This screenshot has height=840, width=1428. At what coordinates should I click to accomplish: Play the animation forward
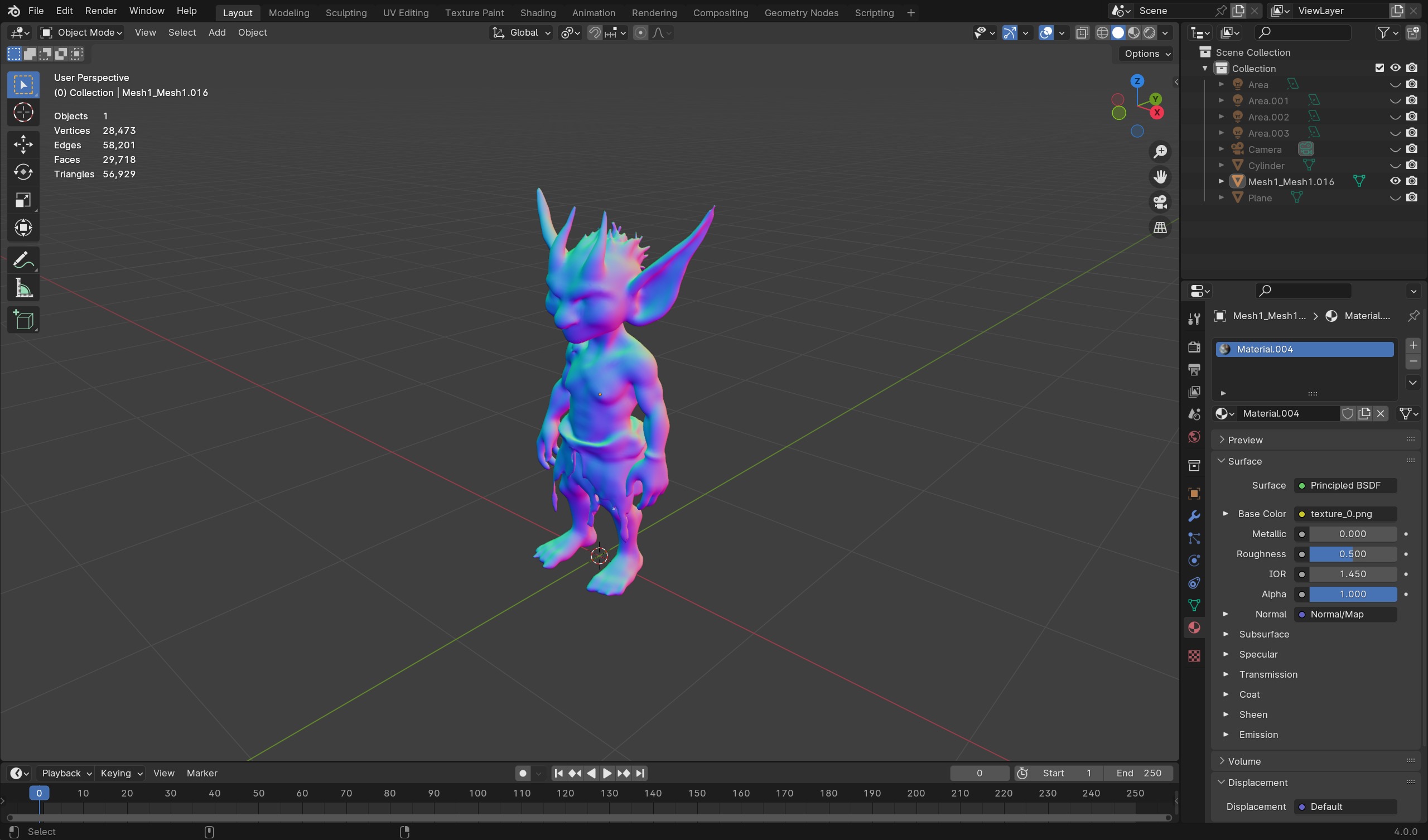click(x=607, y=773)
